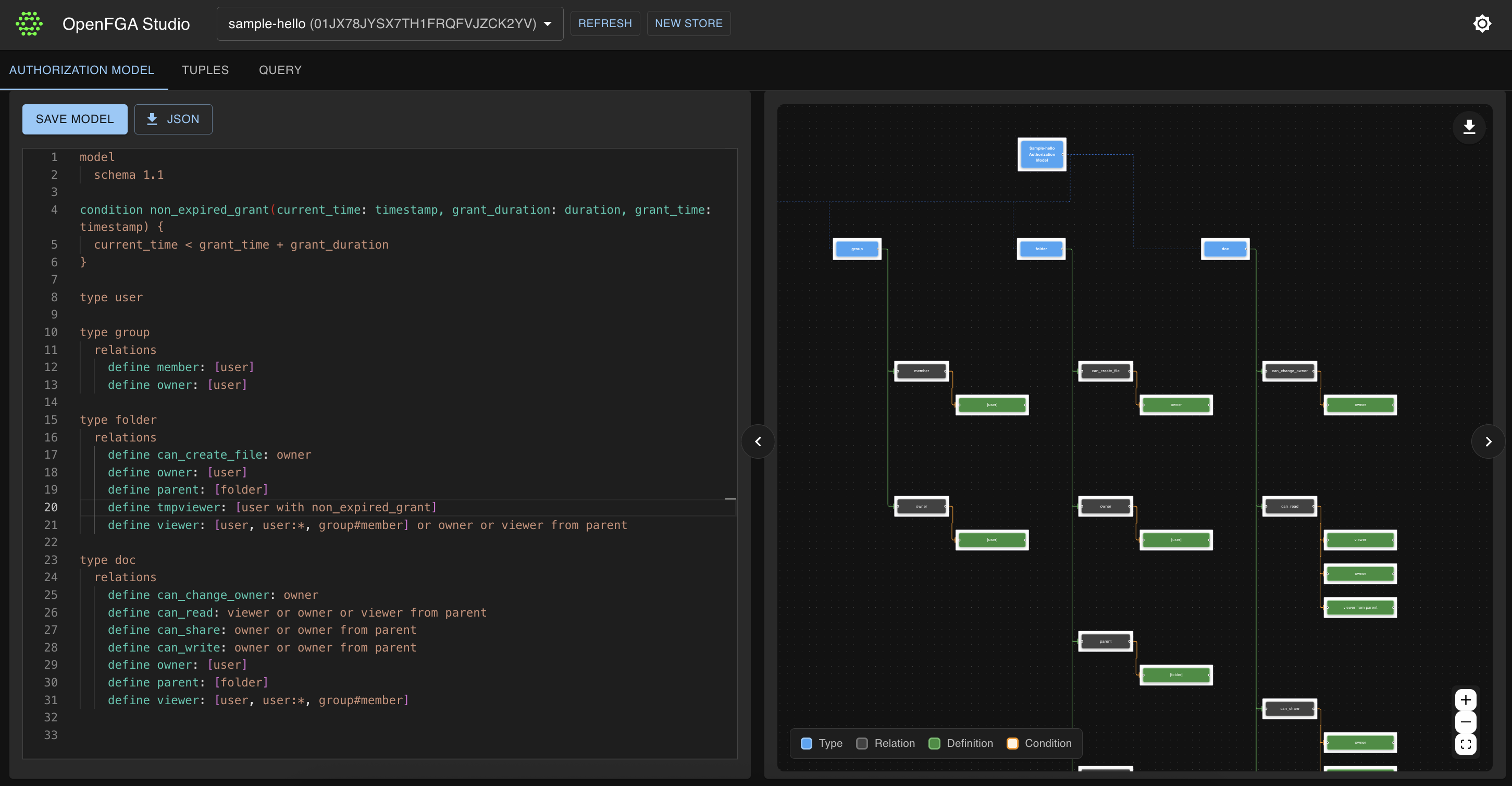The height and width of the screenshot is (786, 1512).
Task: Select the folder type node in the graph
Action: (x=1040, y=249)
